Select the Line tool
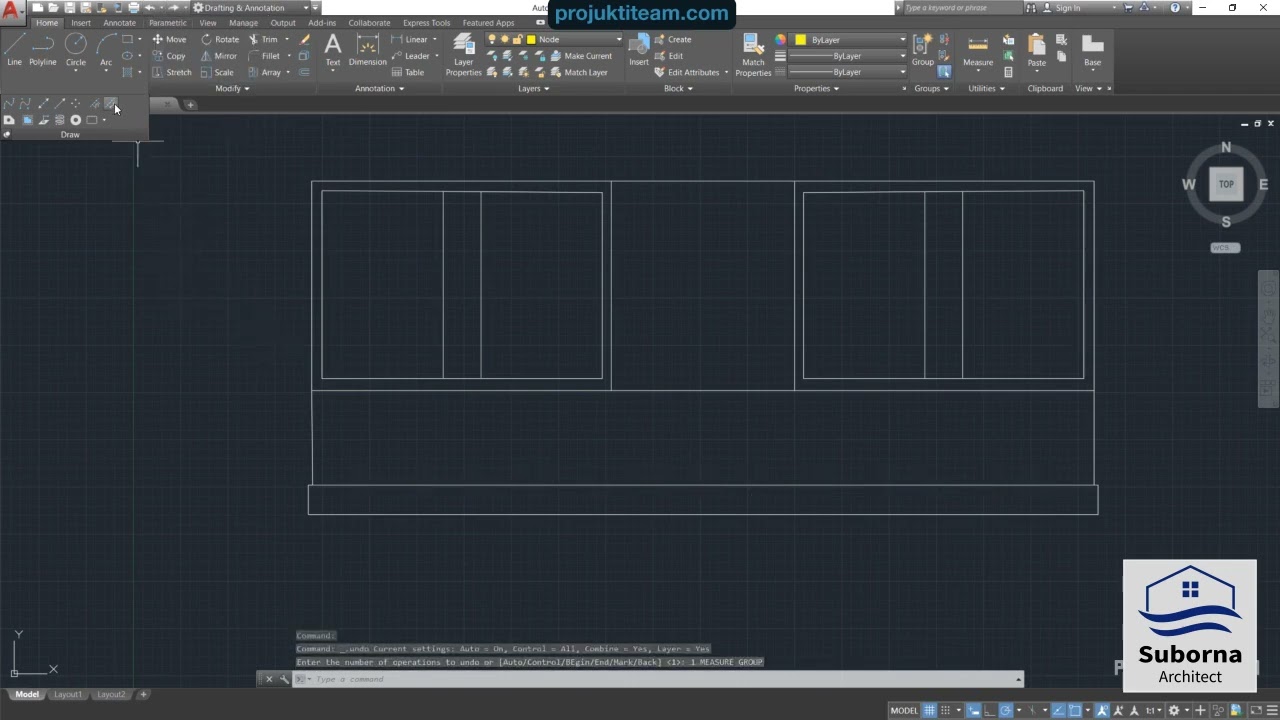The width and height of the screenshot is (1280, 720). click(x=14, y=50)
